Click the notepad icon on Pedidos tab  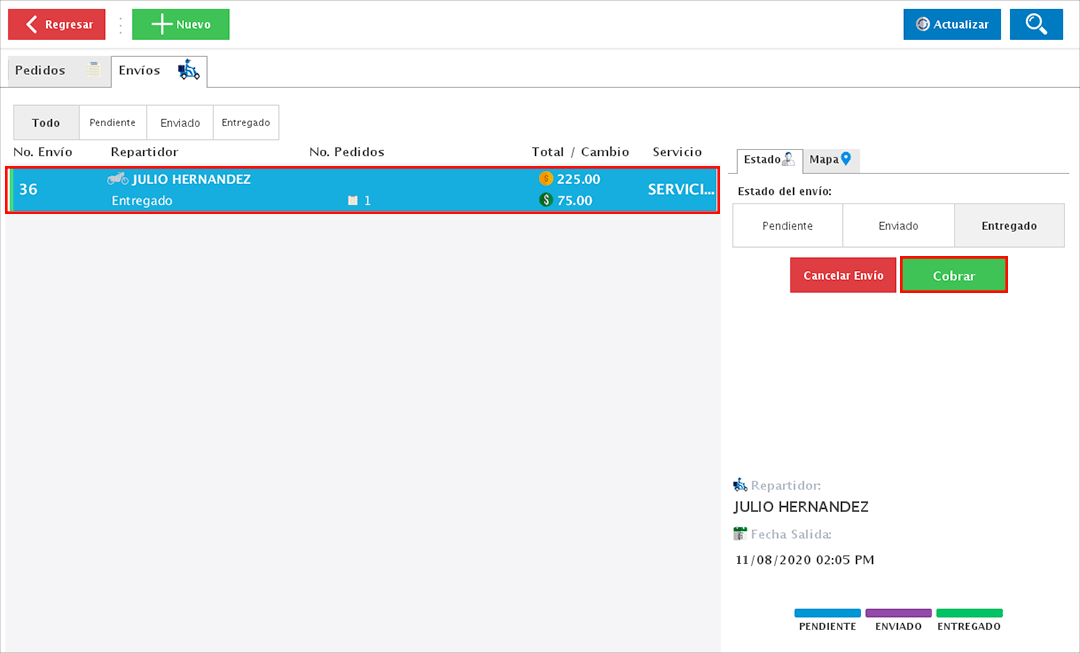pos(94,70)
